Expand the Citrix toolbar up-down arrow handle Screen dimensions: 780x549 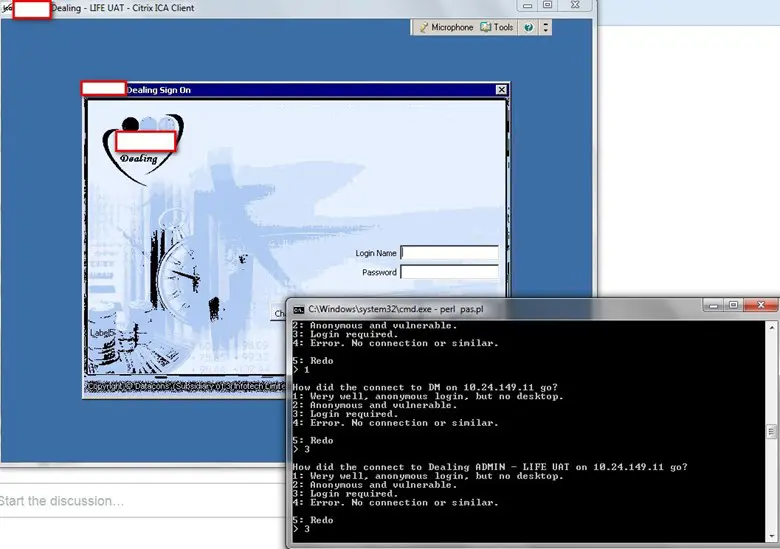point(545,28)
